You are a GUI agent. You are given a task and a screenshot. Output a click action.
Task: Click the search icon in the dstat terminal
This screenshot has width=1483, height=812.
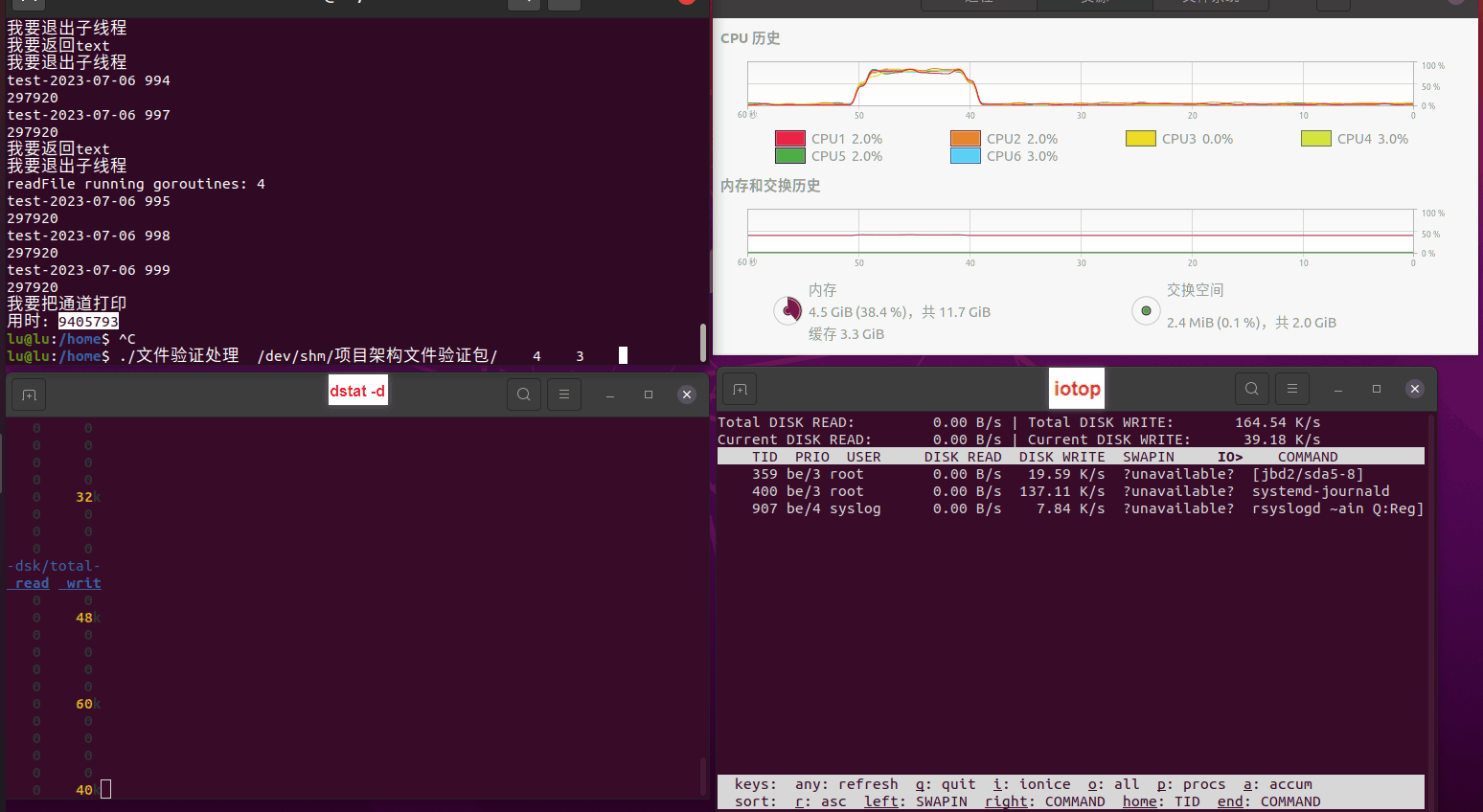coord(524,395)
